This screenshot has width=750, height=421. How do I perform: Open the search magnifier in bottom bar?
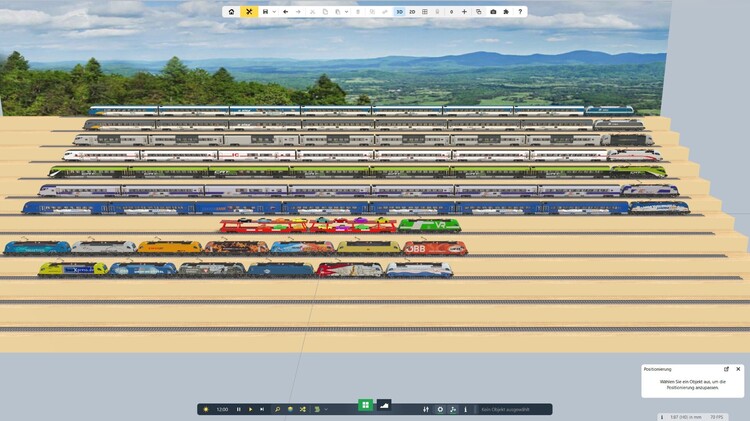(x=277, y=410)
